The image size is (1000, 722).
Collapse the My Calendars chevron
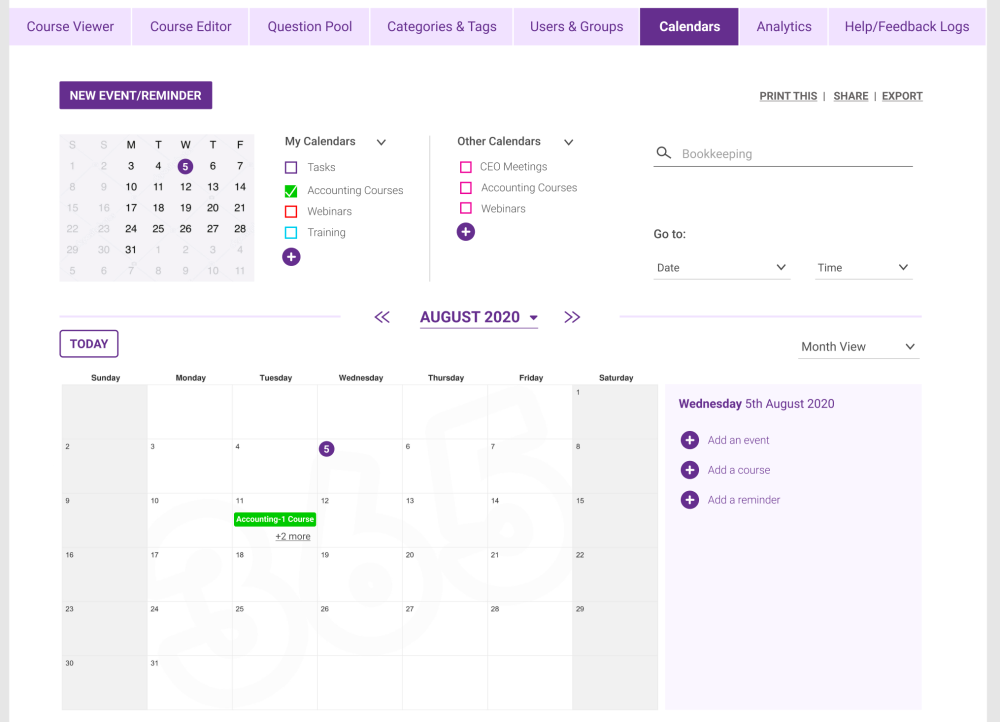coord(381,142)
